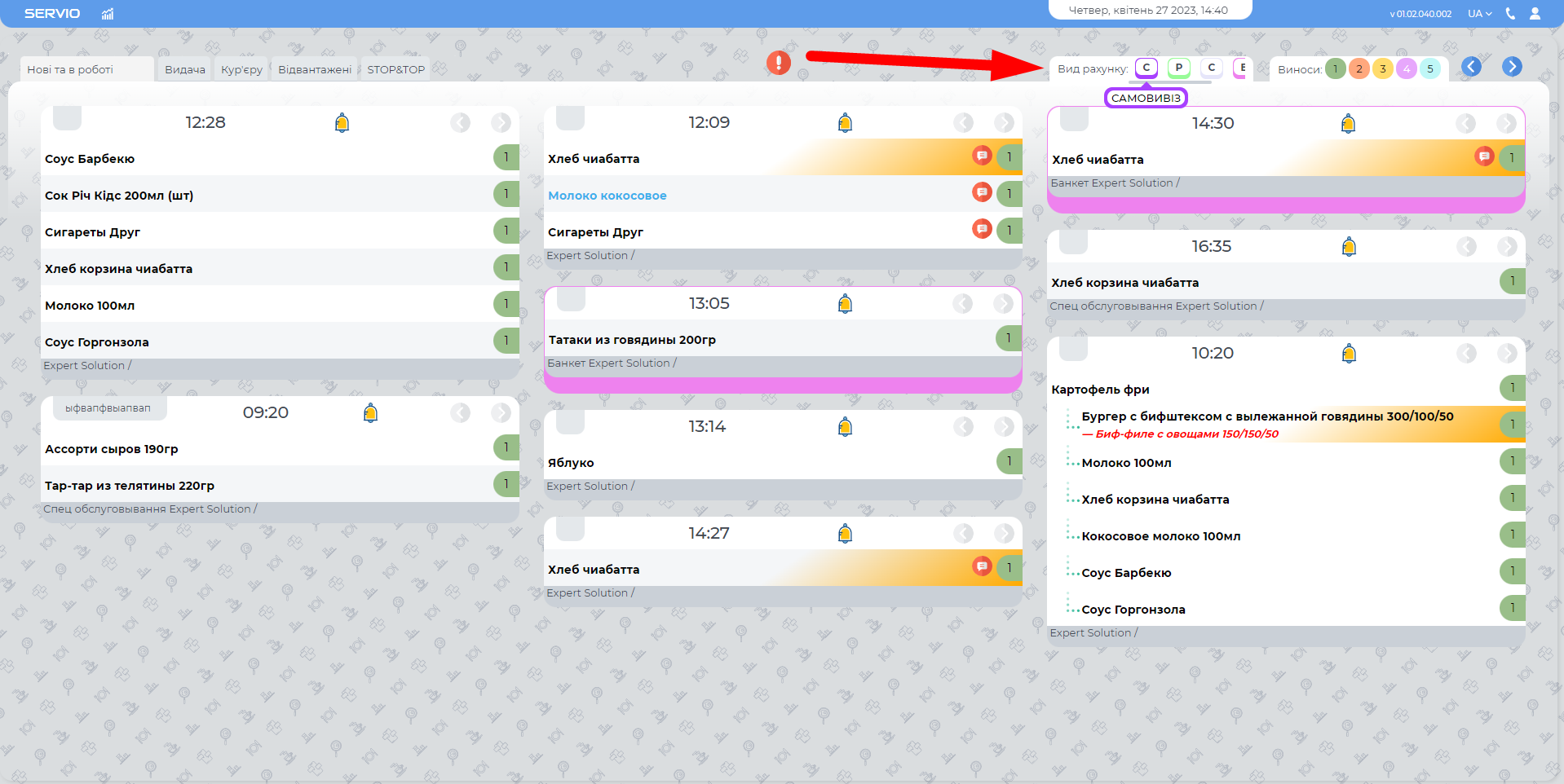The height and width of the screenshot is (784, 1564).
Task: Open the statistics chart icon beside SERVIO
Action: click(x=108, y=14)
